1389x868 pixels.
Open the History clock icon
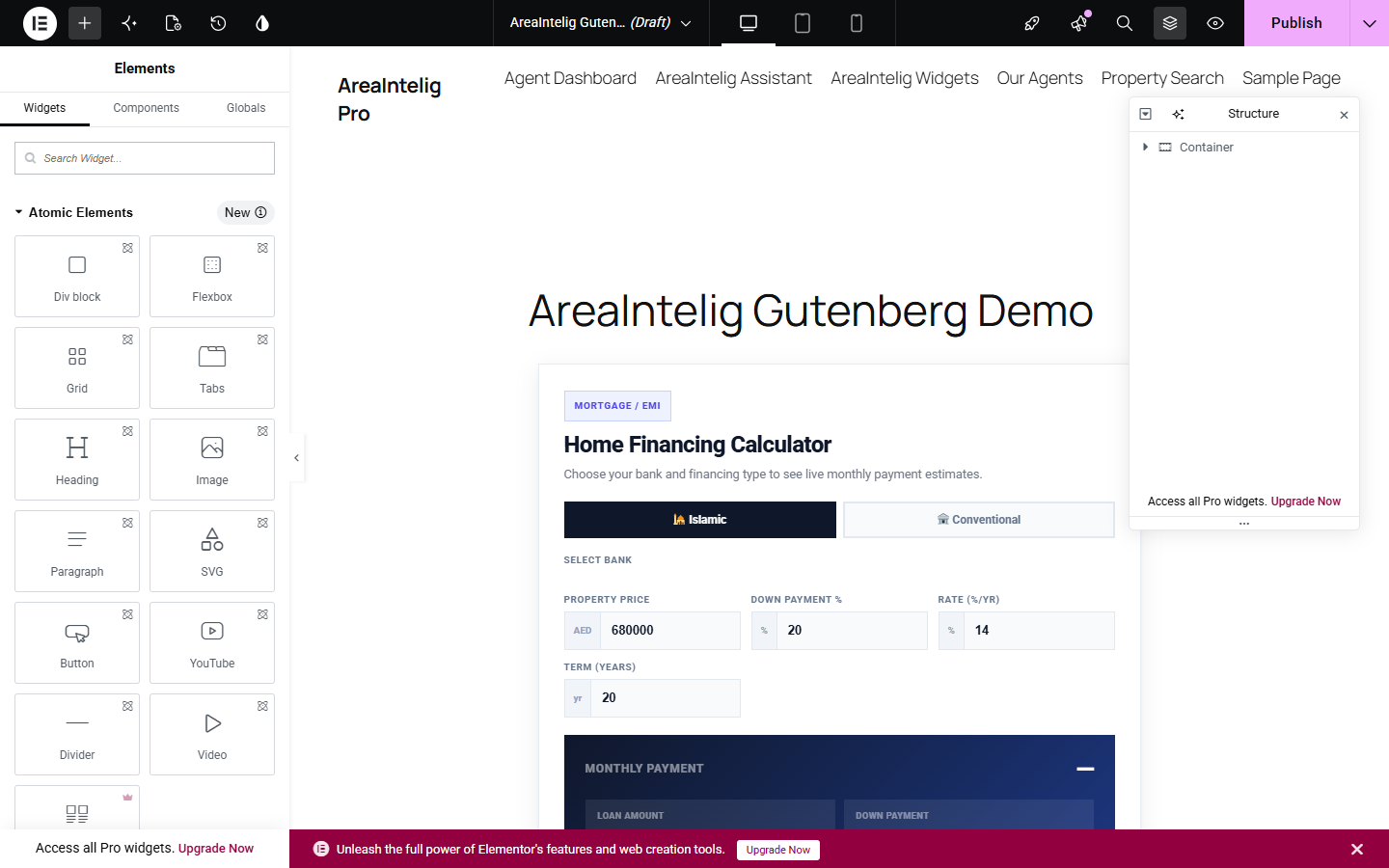coord(218,23)
